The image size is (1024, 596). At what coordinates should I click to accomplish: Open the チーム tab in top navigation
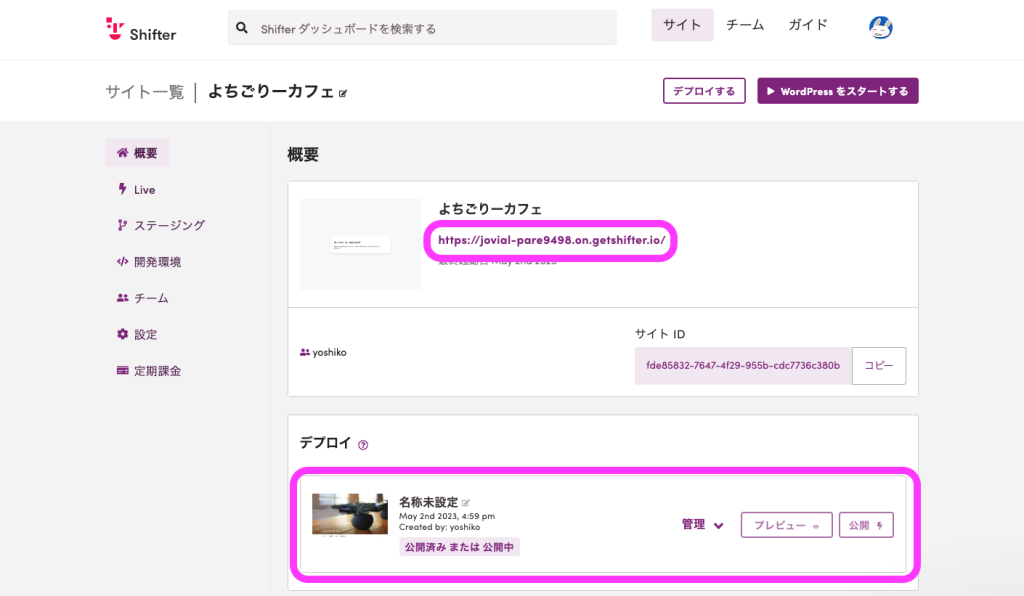click(744, 25)
